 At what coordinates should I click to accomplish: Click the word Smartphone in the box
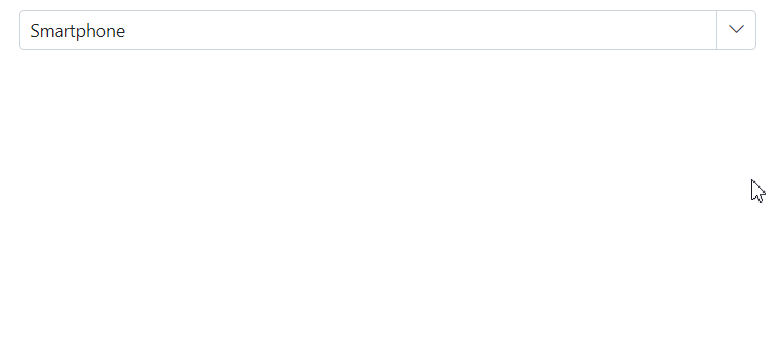pos(78,31)
